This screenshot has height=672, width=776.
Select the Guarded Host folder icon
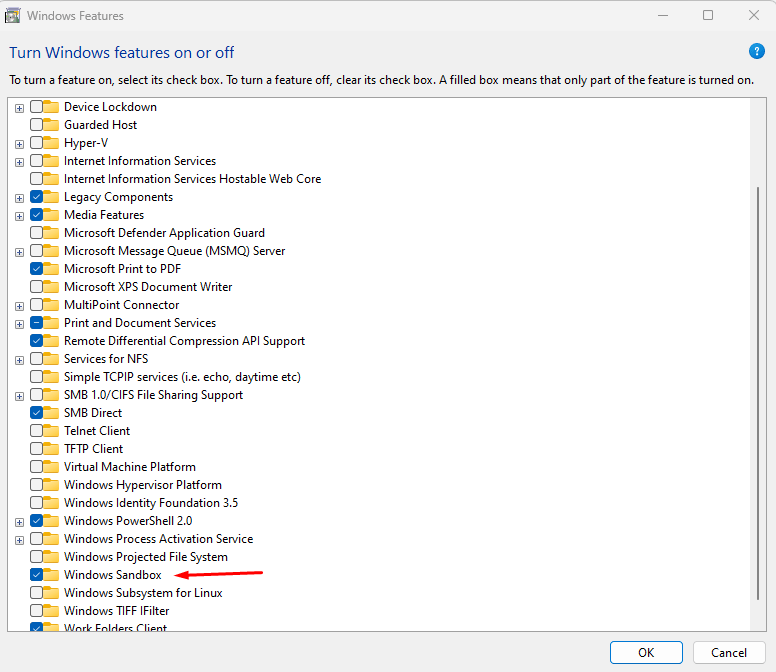coord(51,125)
